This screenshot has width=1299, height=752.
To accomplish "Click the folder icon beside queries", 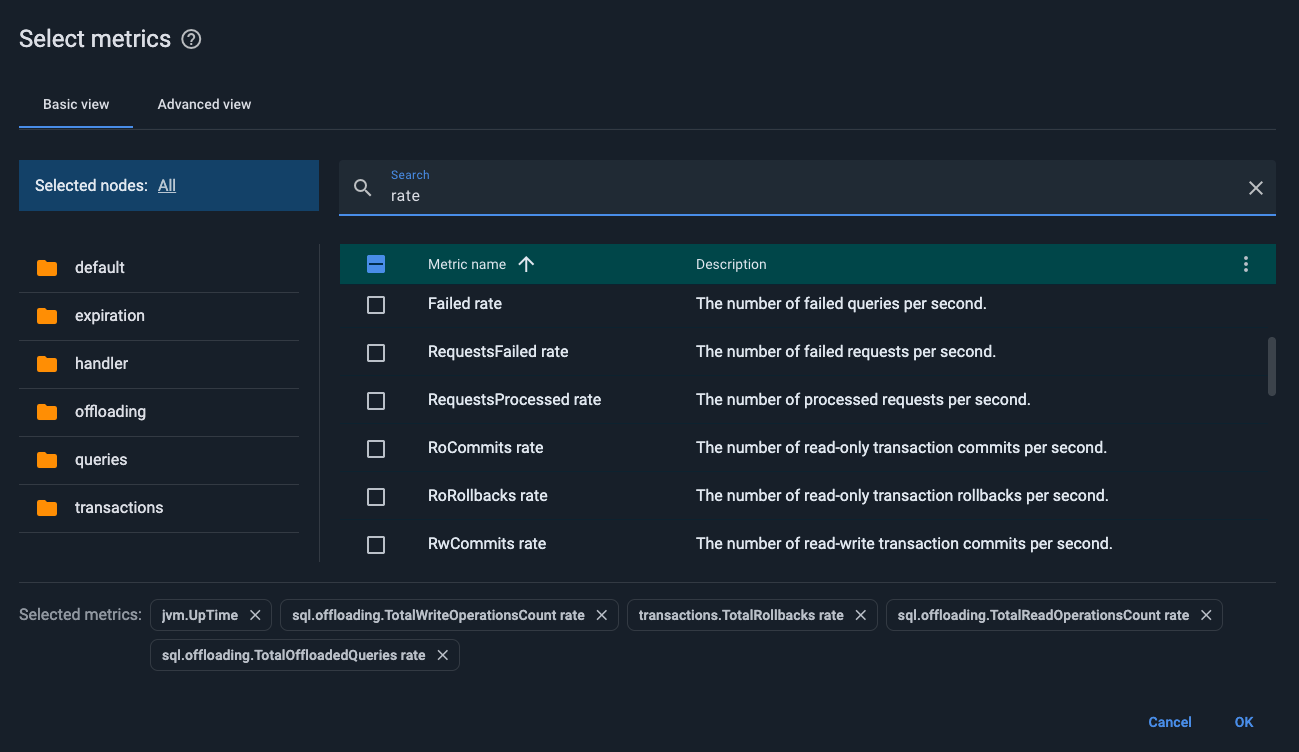I will 47,459.
